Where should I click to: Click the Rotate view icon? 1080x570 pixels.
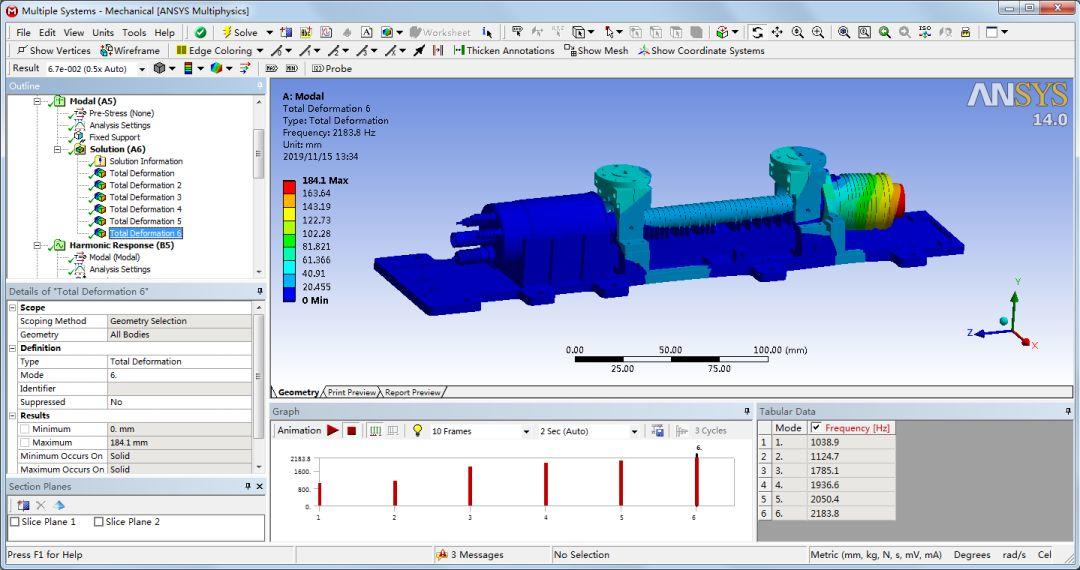tap(758, 32)
